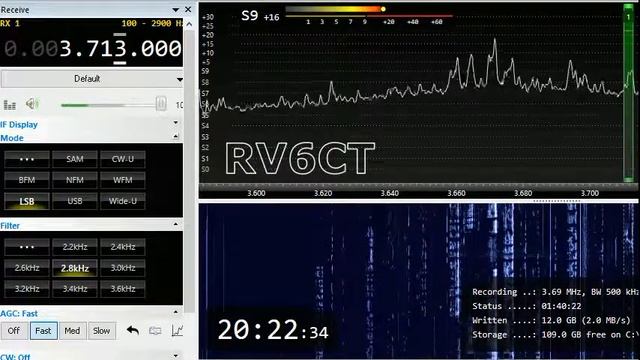
Task: Open the Receive panel dropdown arrow
Action: (x=176, y=9)
